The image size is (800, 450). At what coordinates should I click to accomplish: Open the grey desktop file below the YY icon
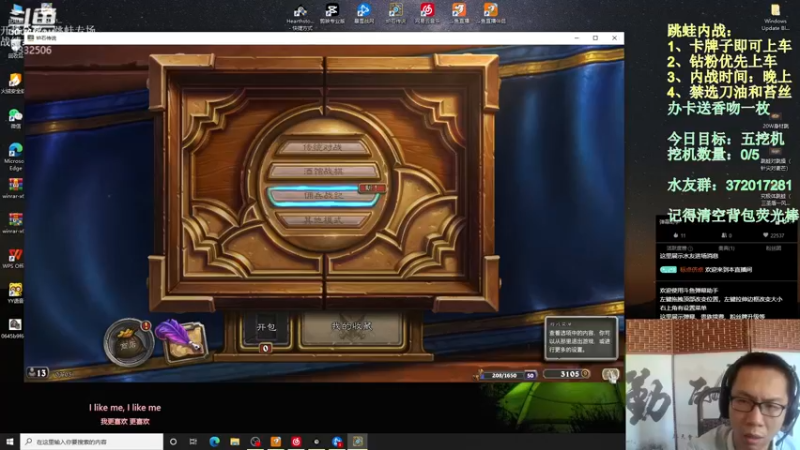point(14,328)
